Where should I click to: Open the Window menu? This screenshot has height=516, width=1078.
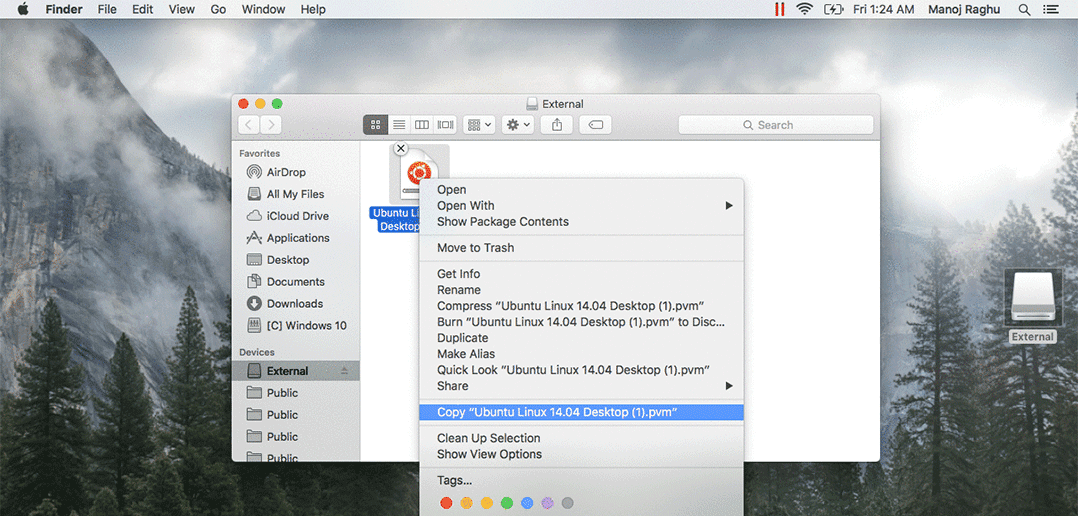(263, 10)
